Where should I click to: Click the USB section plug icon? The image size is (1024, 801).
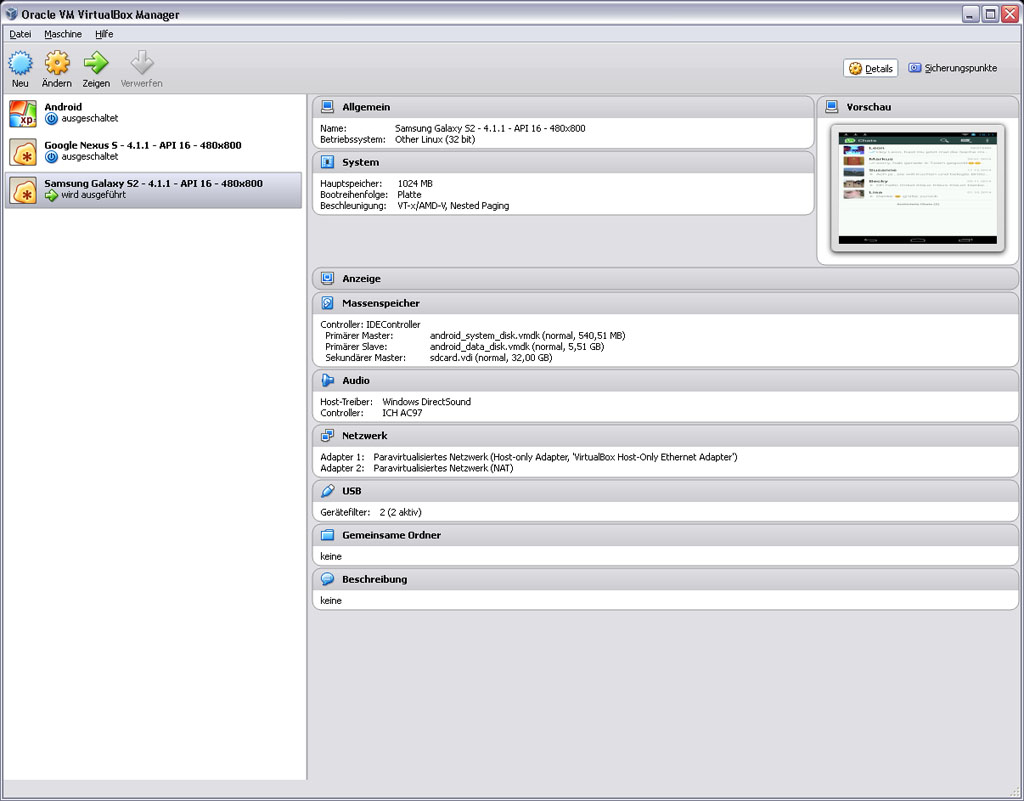328,491
